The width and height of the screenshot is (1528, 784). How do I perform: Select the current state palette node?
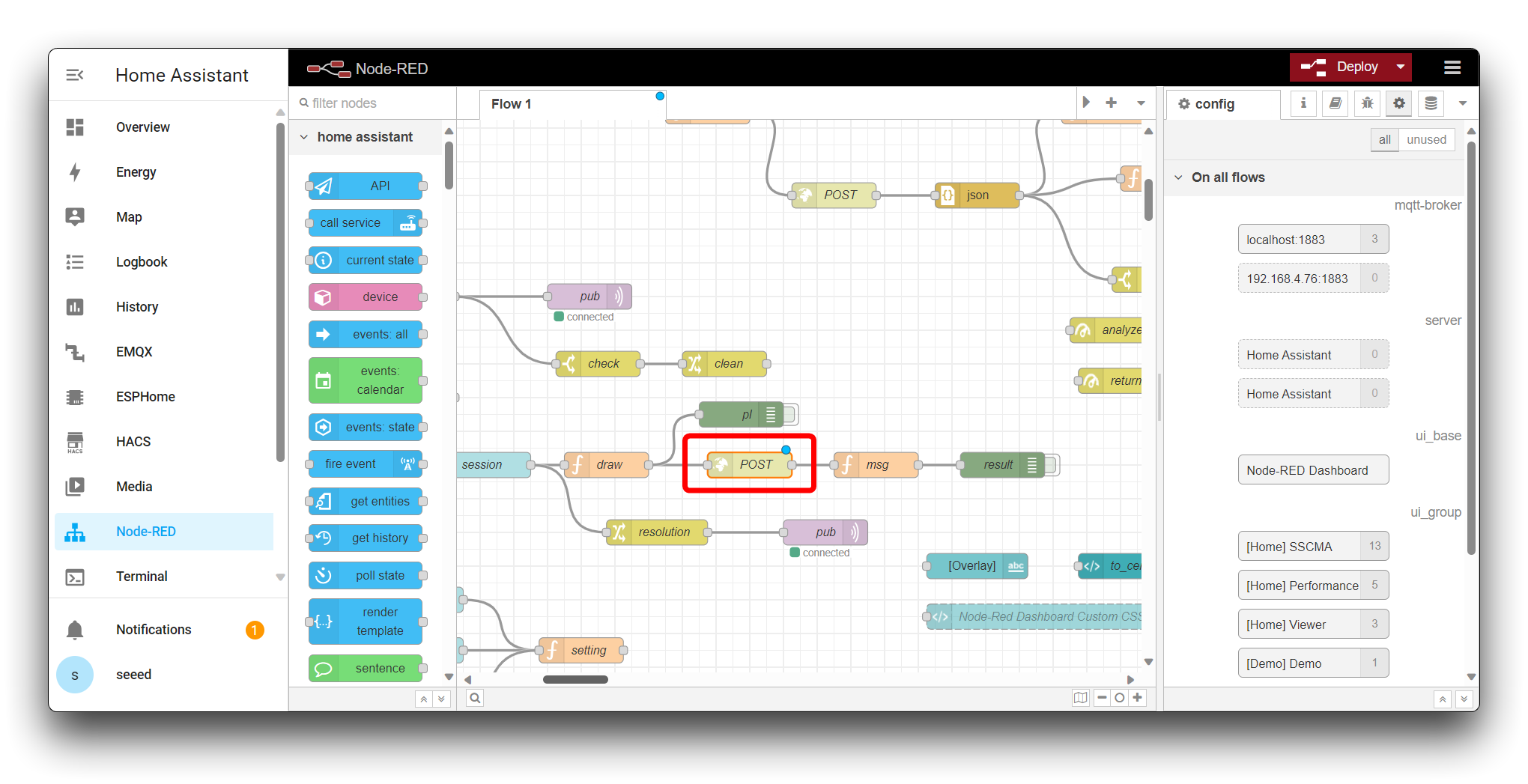point(366,260)
